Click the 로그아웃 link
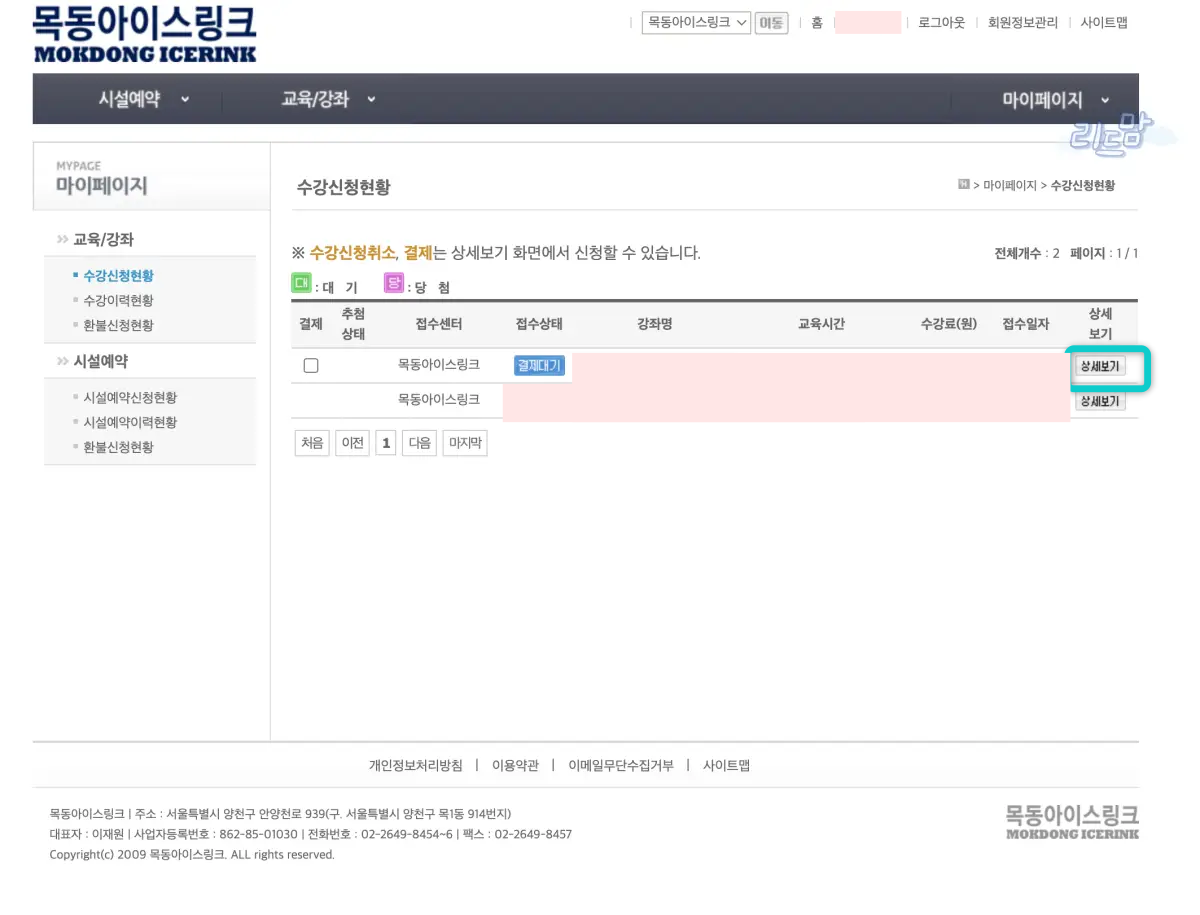This screenshot has height=915, width=1200. [941, 23]
